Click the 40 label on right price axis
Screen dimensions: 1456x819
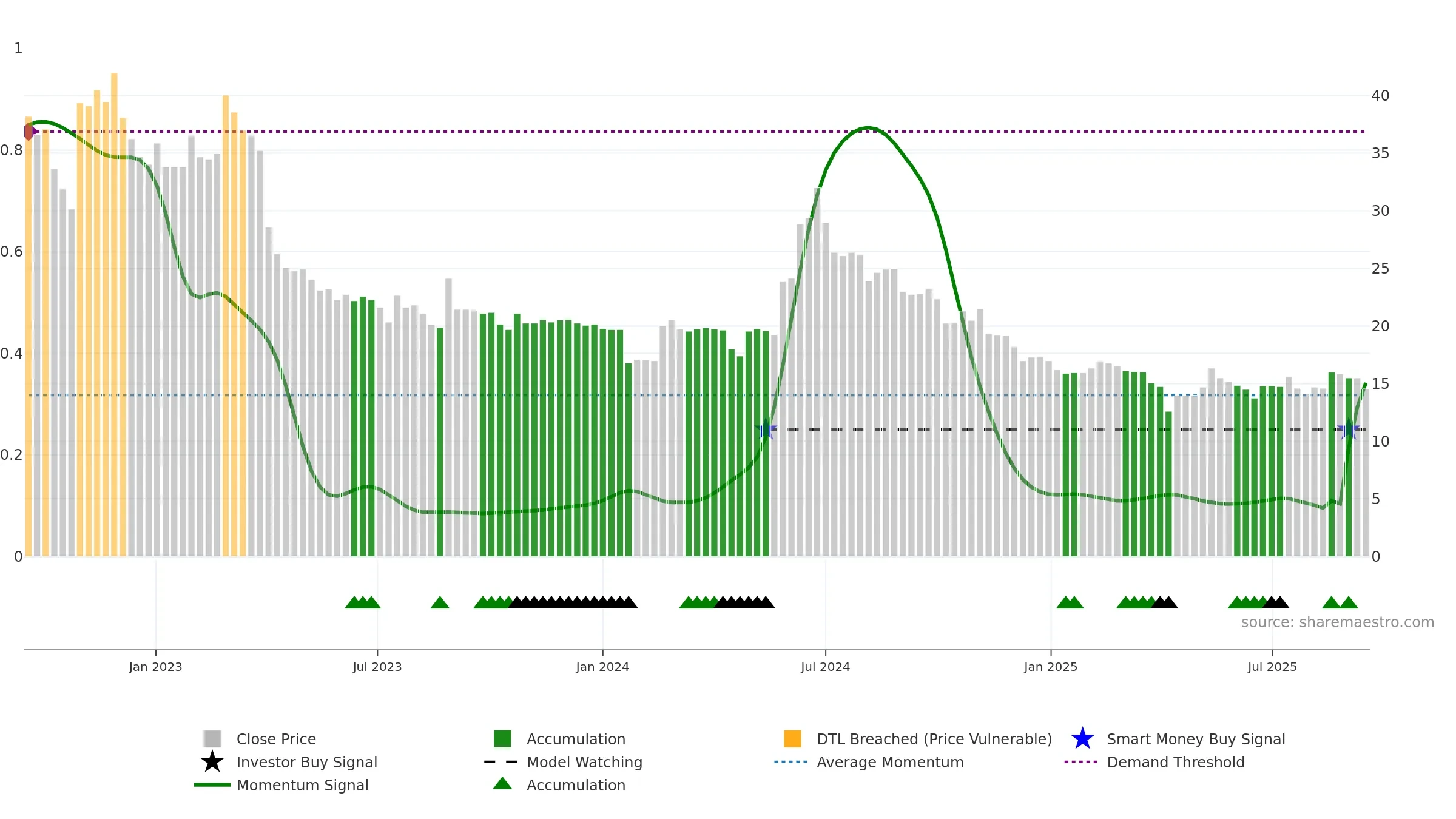(1380, 95)
